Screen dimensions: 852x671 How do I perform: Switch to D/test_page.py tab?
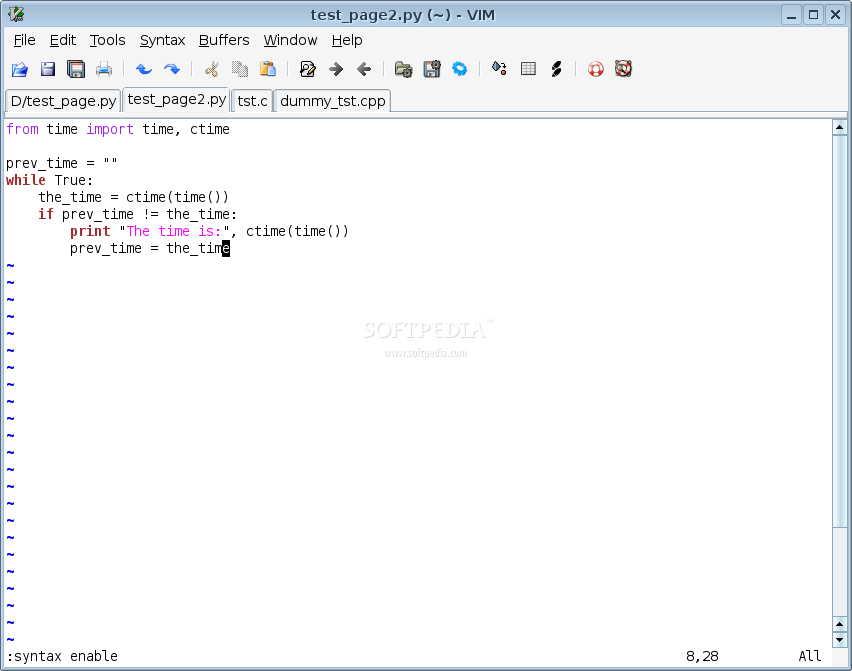tap(63, 101)
